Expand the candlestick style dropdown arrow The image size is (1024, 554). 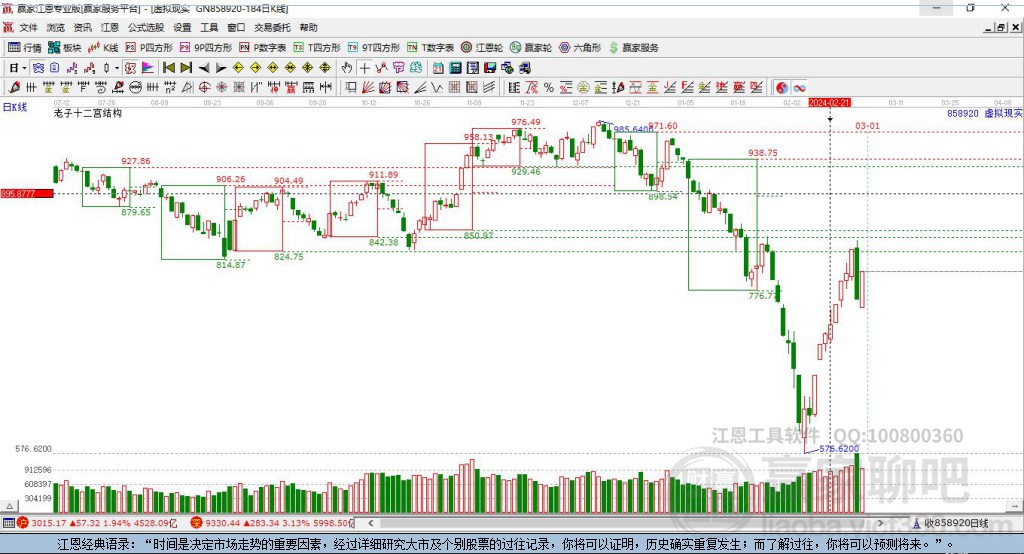click(x=117, y=68)
